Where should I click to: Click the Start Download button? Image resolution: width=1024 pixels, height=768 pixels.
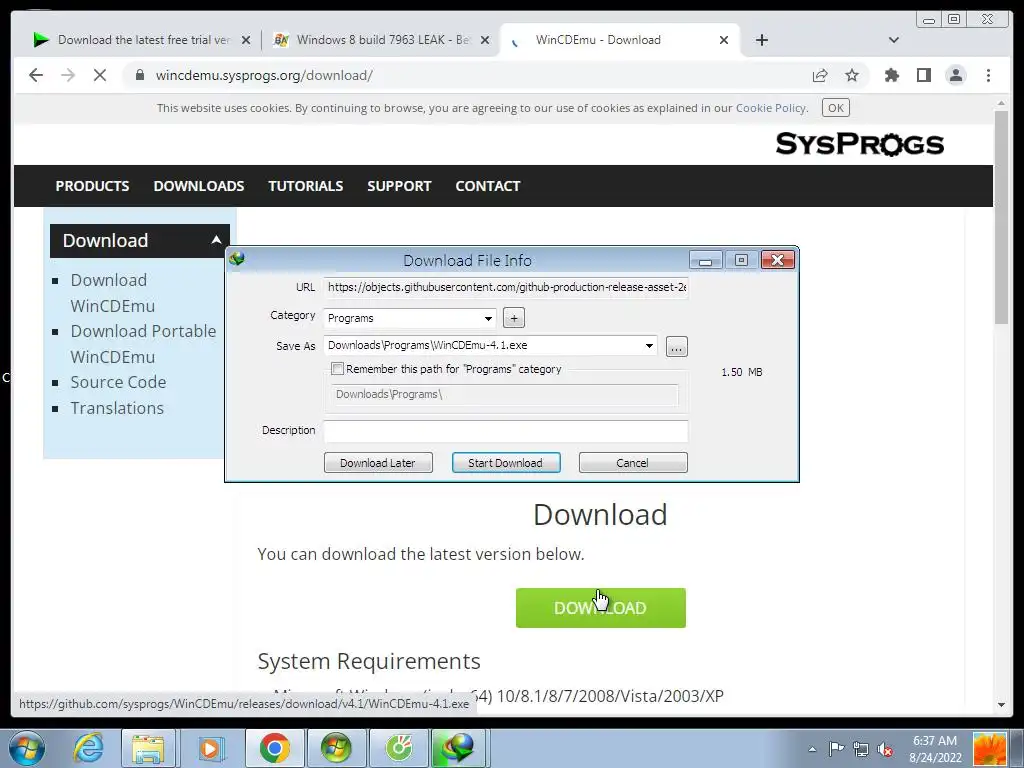coord(505,462)
